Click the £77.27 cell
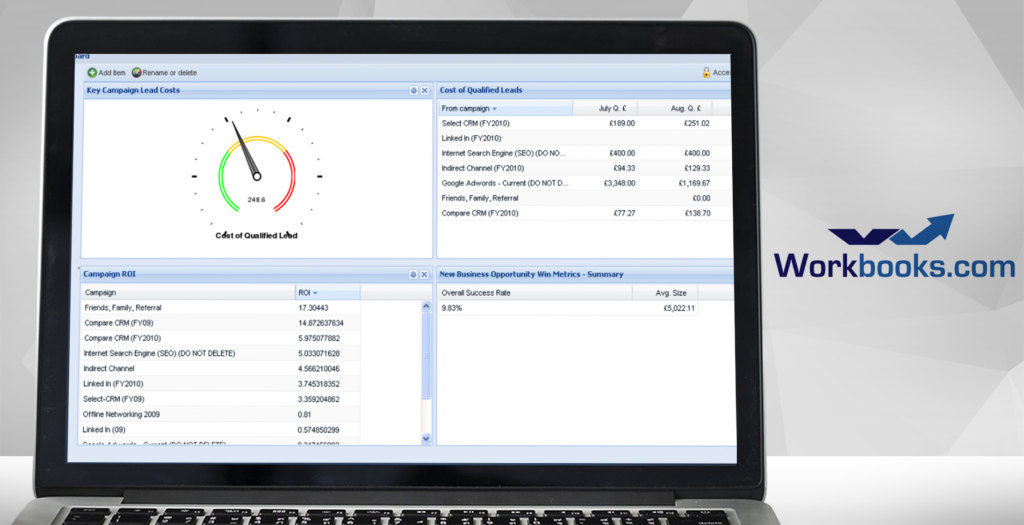Viewport: 1024px width, 525px height. (x=624, y=213)
